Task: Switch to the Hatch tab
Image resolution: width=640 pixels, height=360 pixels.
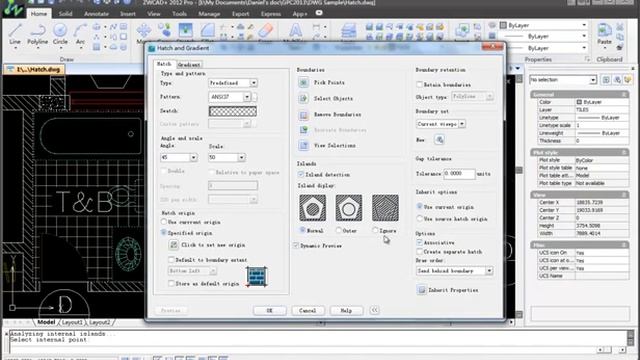Action: click(x=164, y=64)
